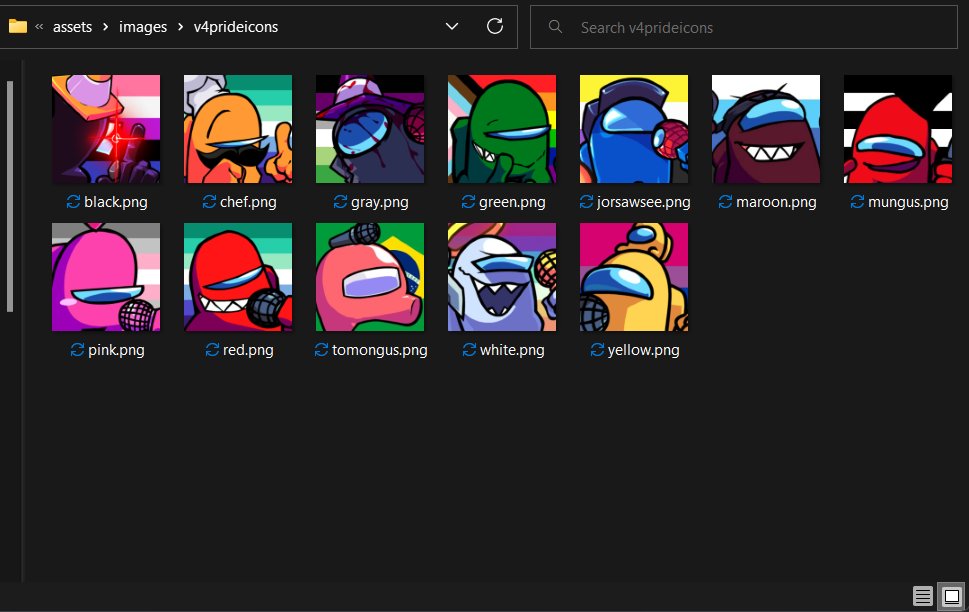This screenshot has width=969, height=612.
Task: Select the pink.png thumbnail
Action: click(x=105, y=276)
